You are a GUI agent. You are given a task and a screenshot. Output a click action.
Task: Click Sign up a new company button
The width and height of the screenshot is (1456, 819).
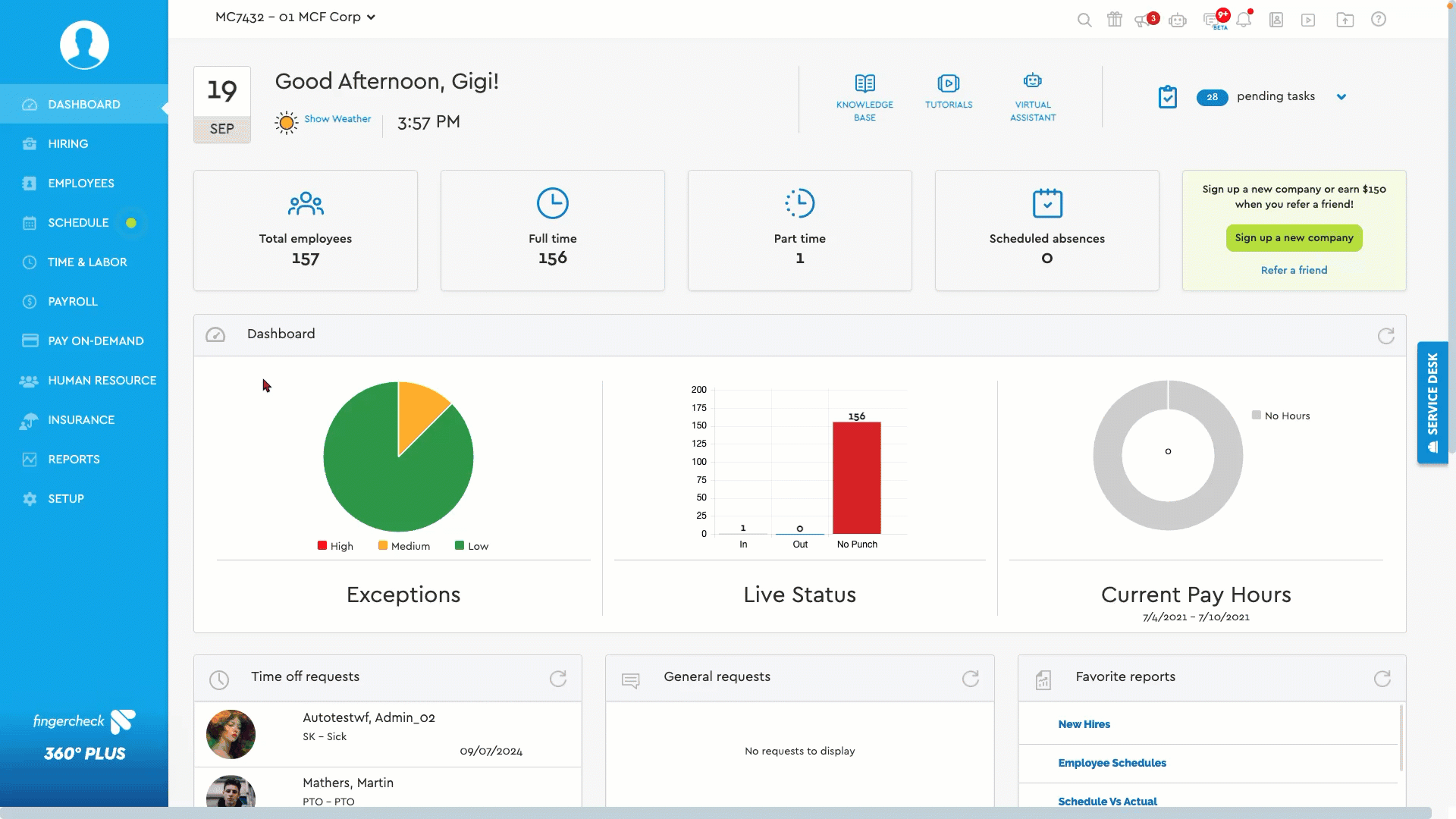(x=1294, y=238)
